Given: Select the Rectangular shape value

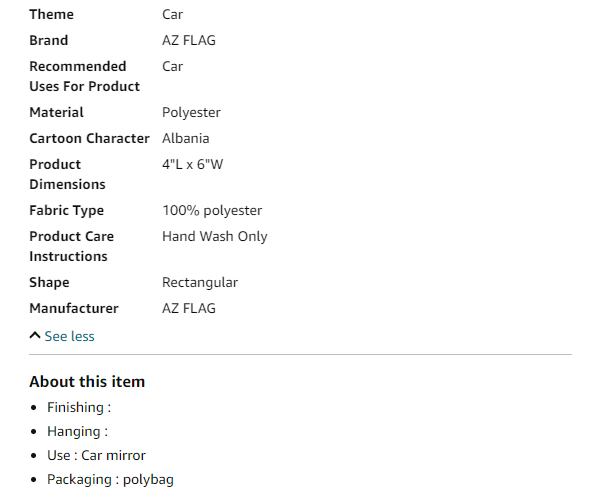Looking at the screenshot, I should (x=200, y=282).
